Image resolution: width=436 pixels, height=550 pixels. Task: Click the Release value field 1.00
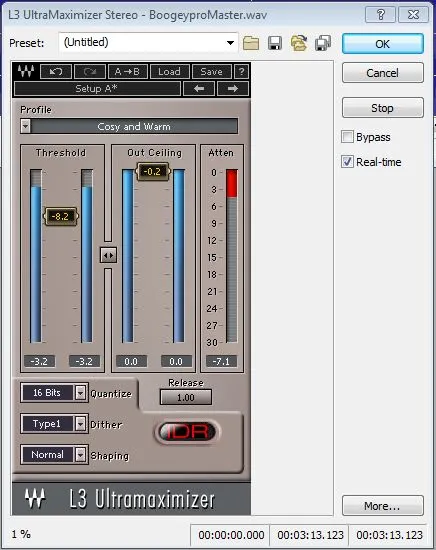pos(186,397)
